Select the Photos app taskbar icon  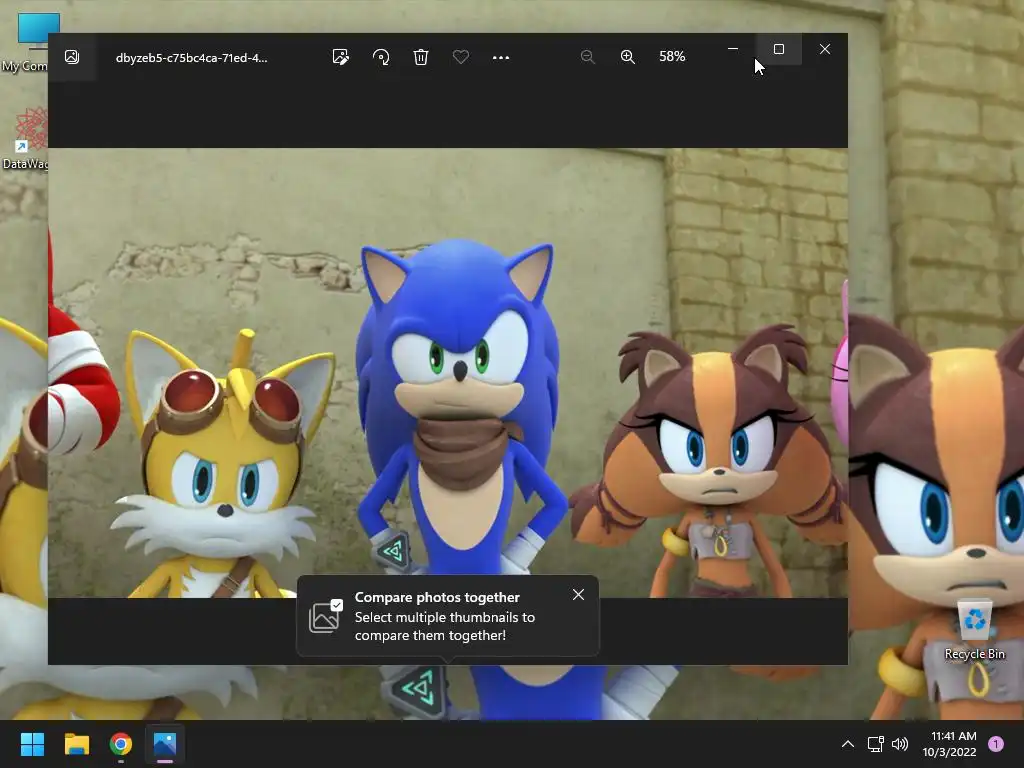[x=165, y=744]
